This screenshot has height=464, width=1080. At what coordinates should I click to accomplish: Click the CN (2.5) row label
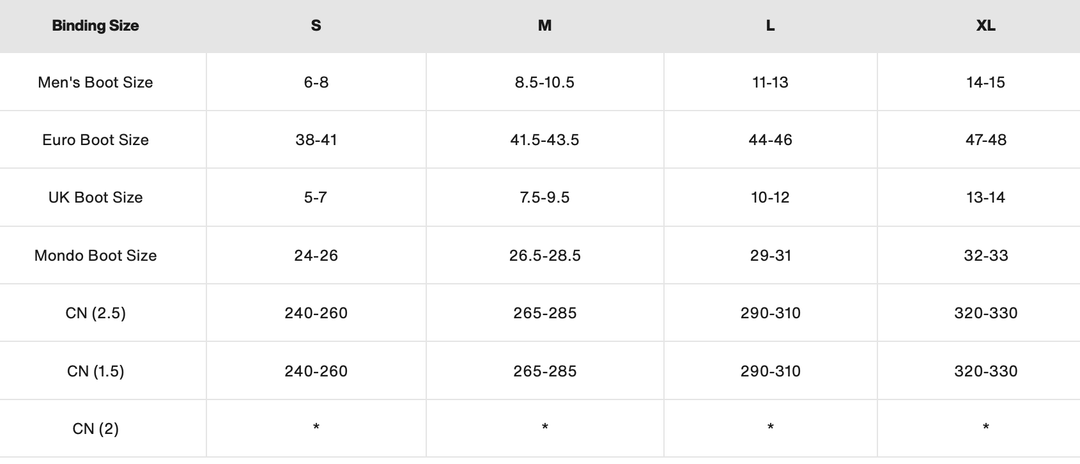[95, 313]
